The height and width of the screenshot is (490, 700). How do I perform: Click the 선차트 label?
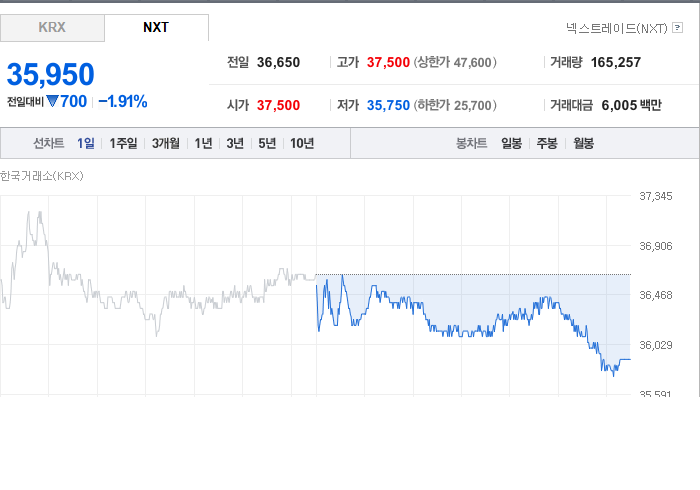pos(49,143)
